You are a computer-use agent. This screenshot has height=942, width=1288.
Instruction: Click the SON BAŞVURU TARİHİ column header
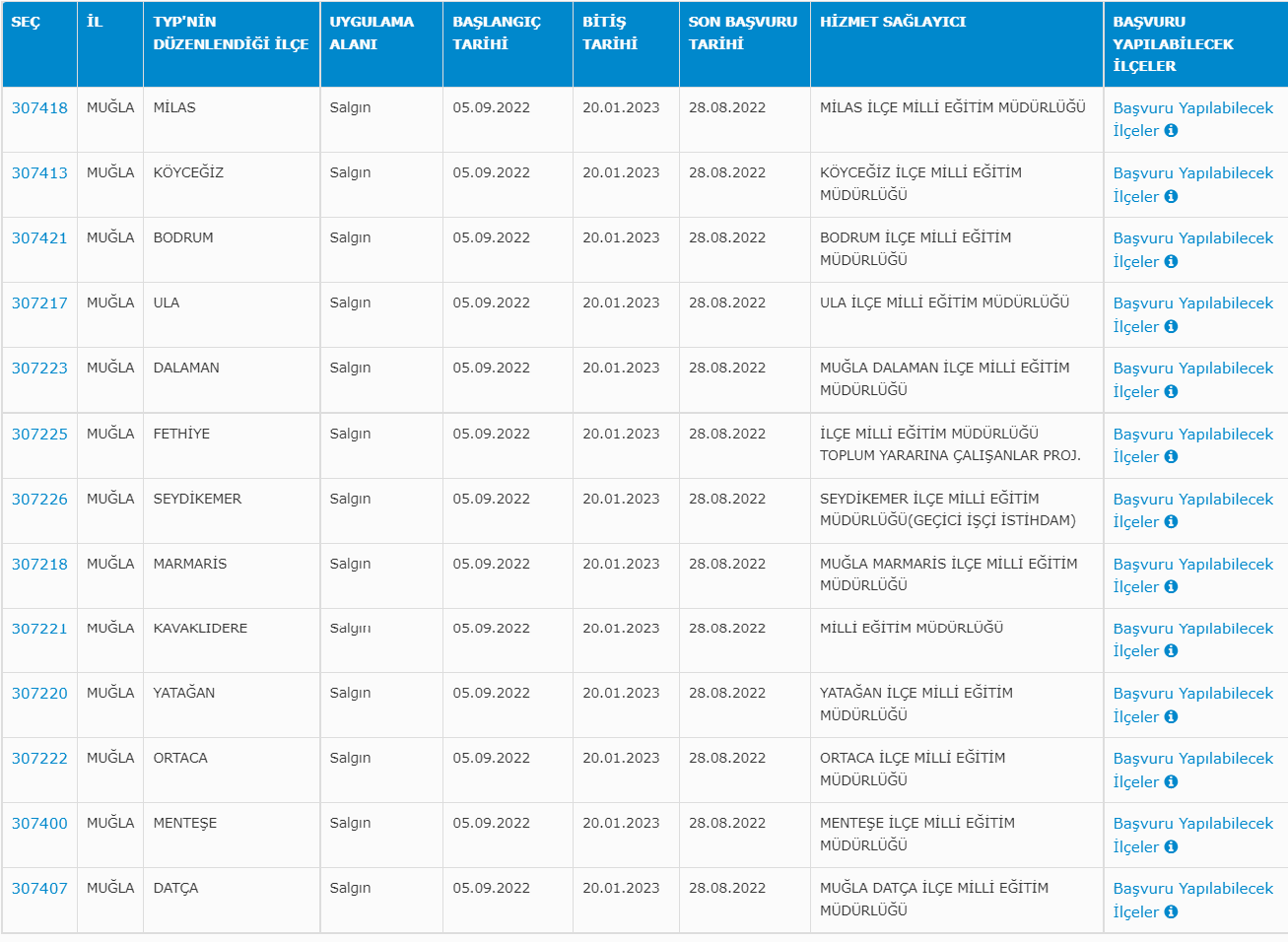tap(742, 33)
